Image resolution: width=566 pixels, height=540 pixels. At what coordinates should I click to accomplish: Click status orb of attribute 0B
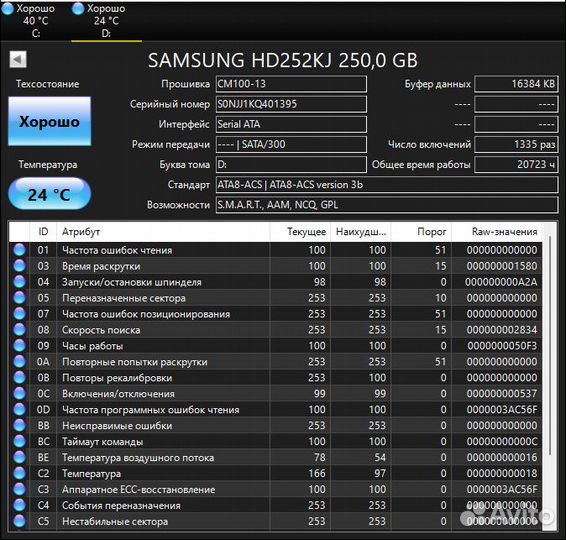(19, 378)
